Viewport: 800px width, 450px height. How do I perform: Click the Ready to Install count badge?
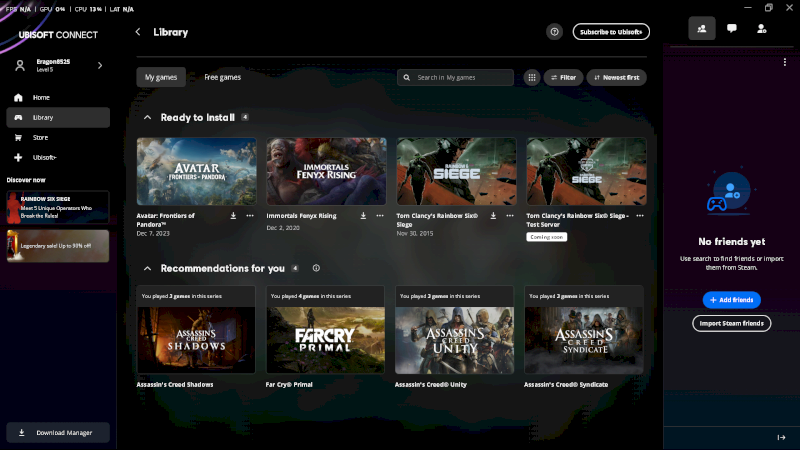click(245, 117)
